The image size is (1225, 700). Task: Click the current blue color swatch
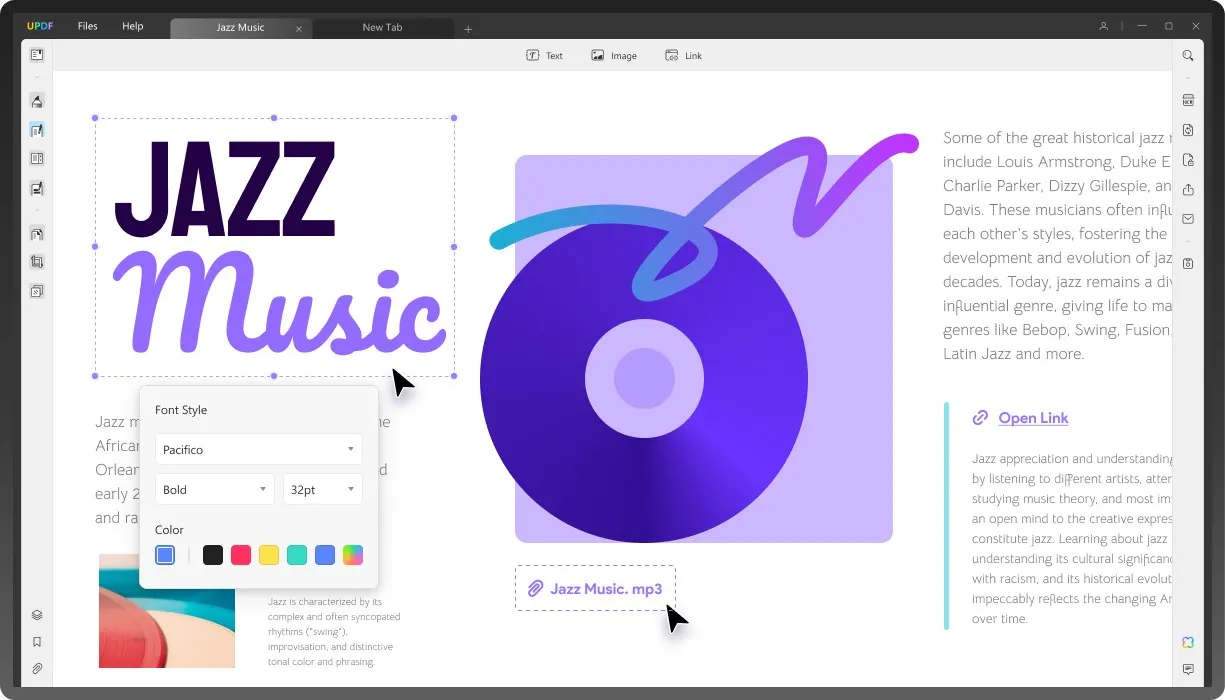(x=165, y=555)
